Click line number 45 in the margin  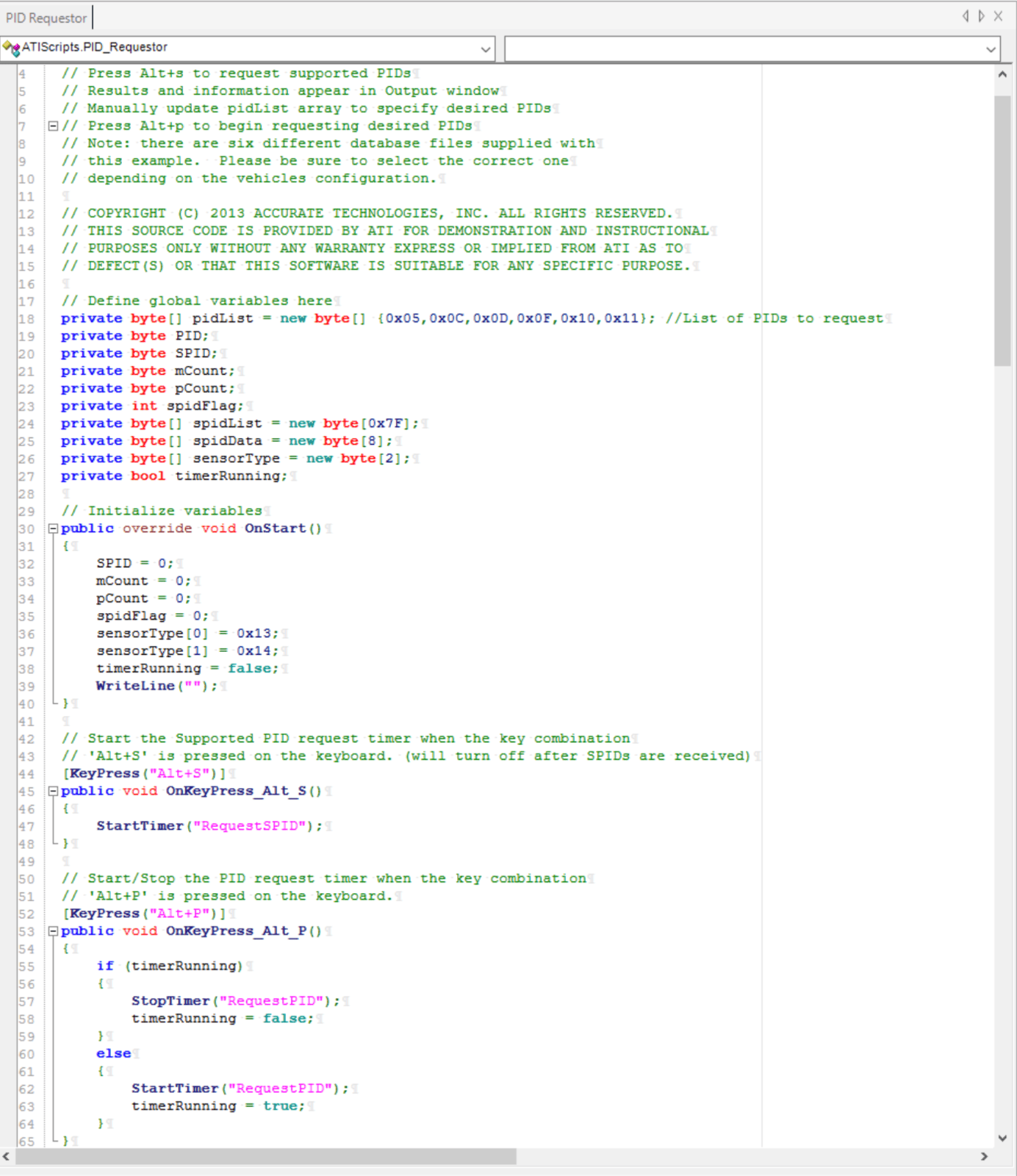[26, 792]
